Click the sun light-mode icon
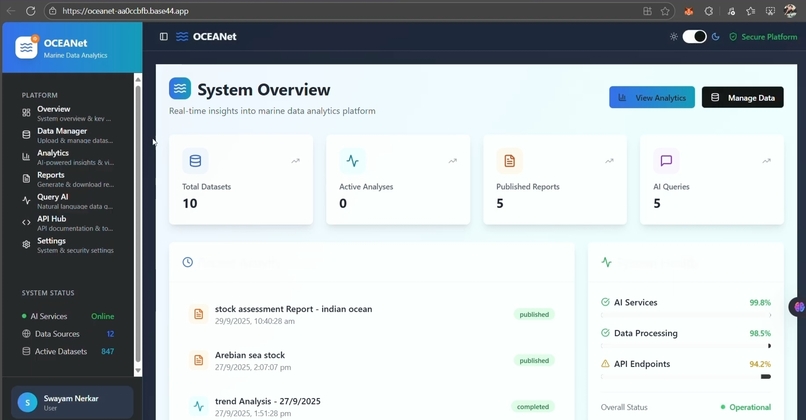 [x=673, y=36]
